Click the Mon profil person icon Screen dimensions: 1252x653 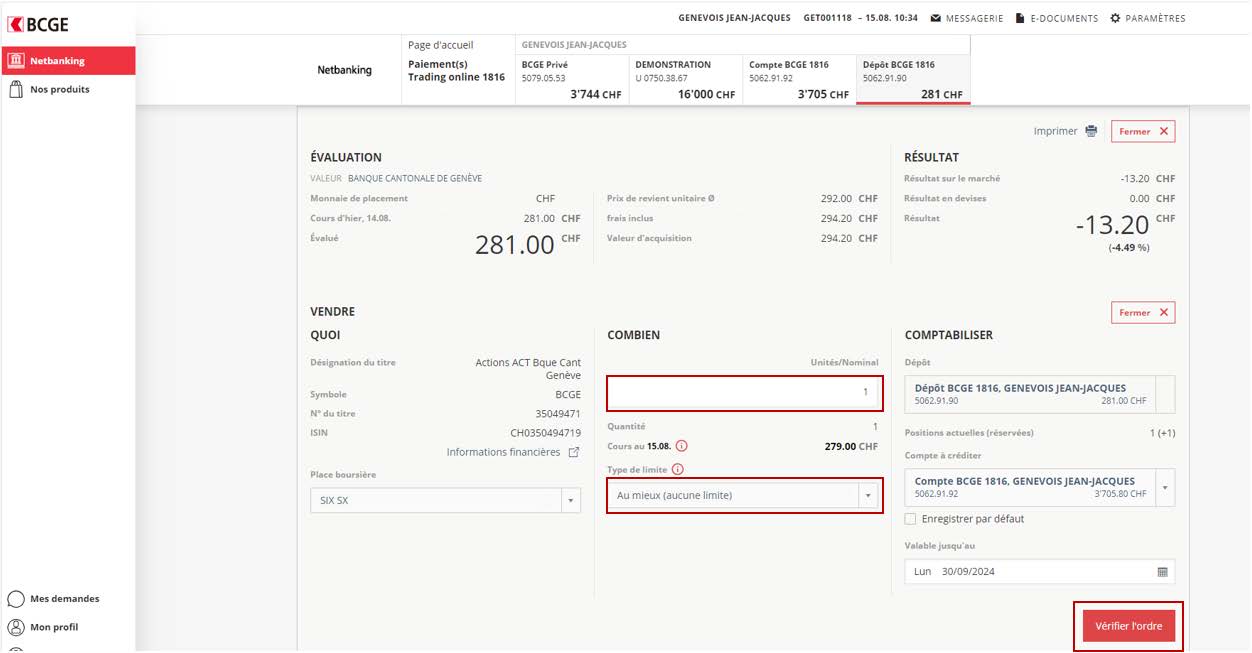[x=16, y=627]
